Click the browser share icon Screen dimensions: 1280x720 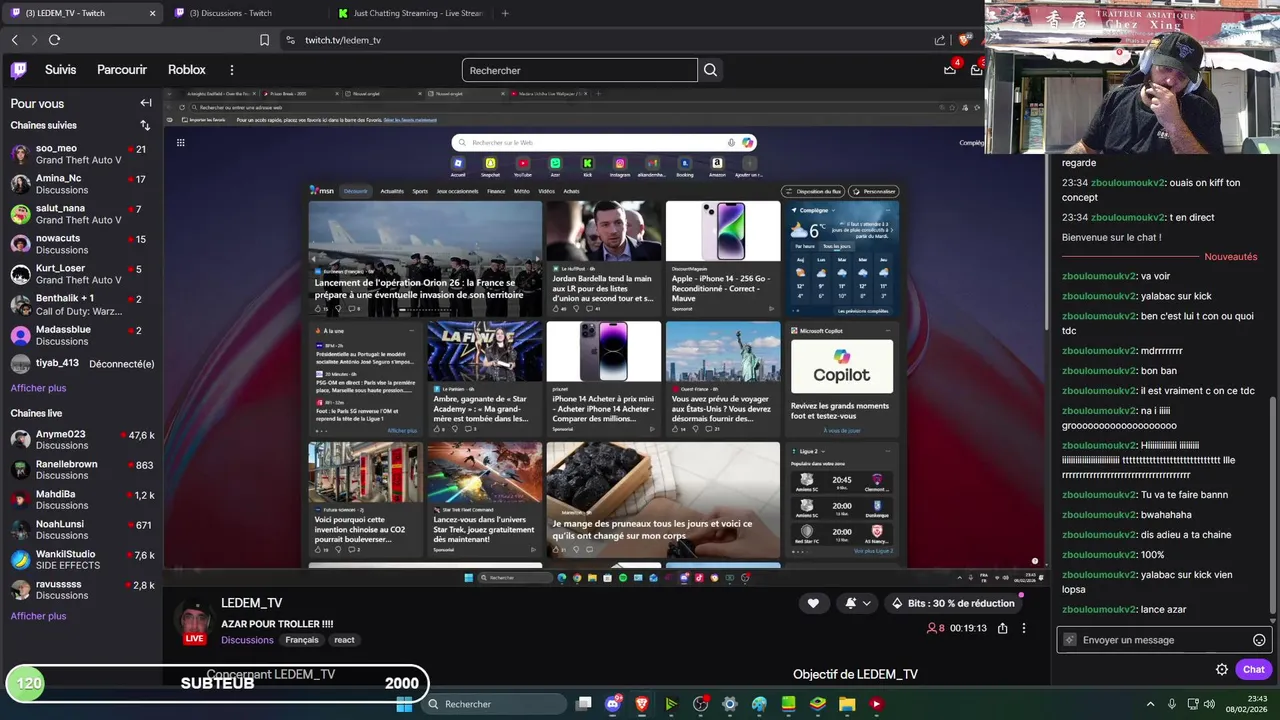(940, 40)
